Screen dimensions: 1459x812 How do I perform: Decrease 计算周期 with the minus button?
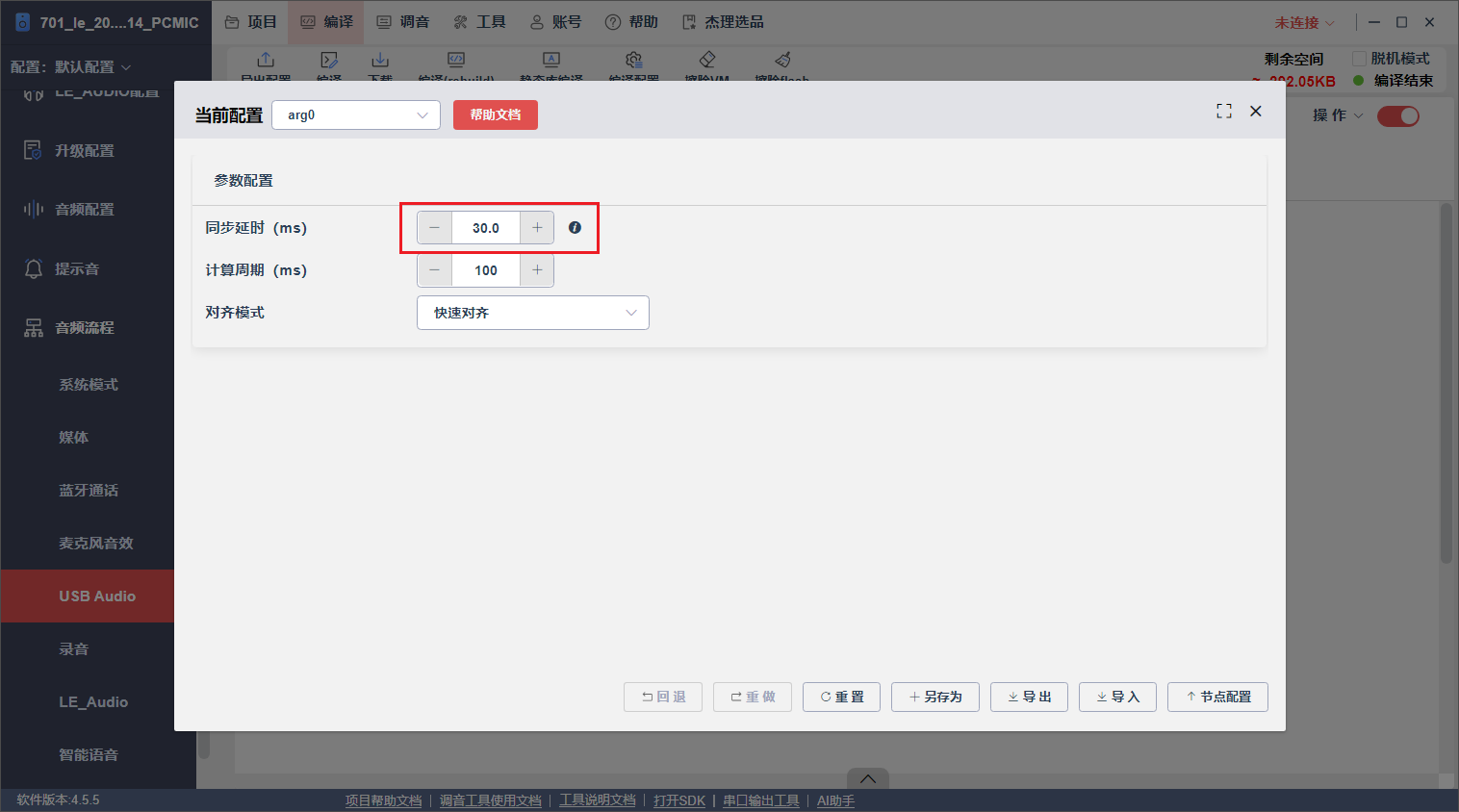(435, 270)
